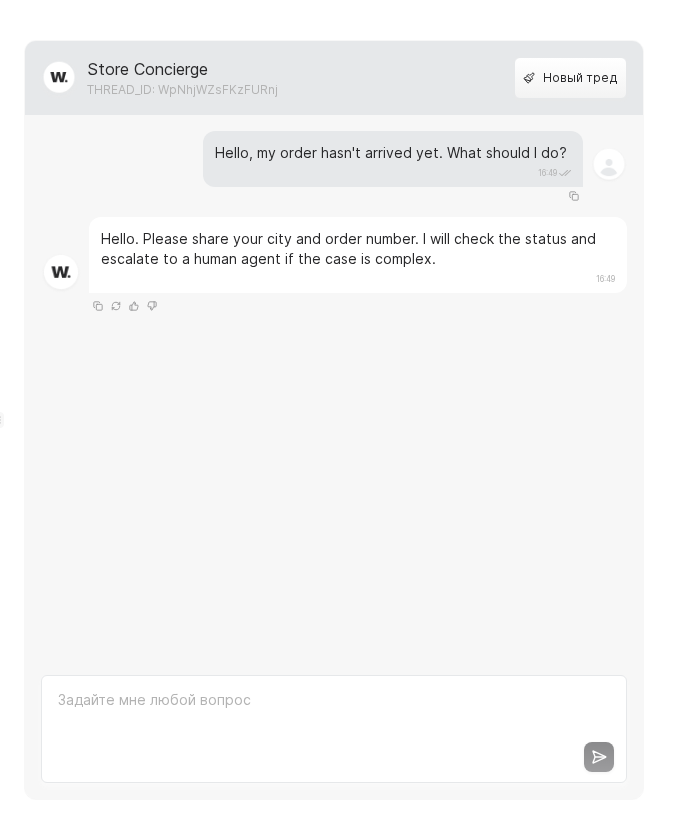Click the send message paper plane icon
This screenshot has width=674, height=840.
pyautogui.click(x=599, y=757)
